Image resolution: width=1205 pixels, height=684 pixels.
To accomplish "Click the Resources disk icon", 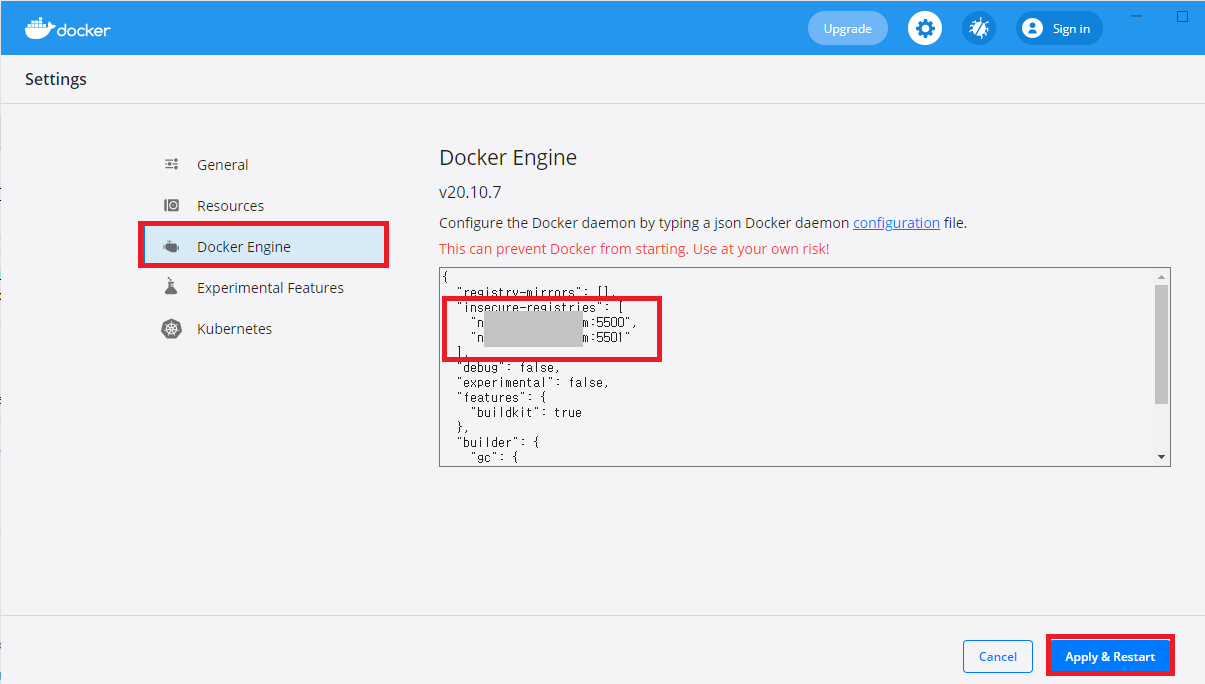I will point(172,205).
